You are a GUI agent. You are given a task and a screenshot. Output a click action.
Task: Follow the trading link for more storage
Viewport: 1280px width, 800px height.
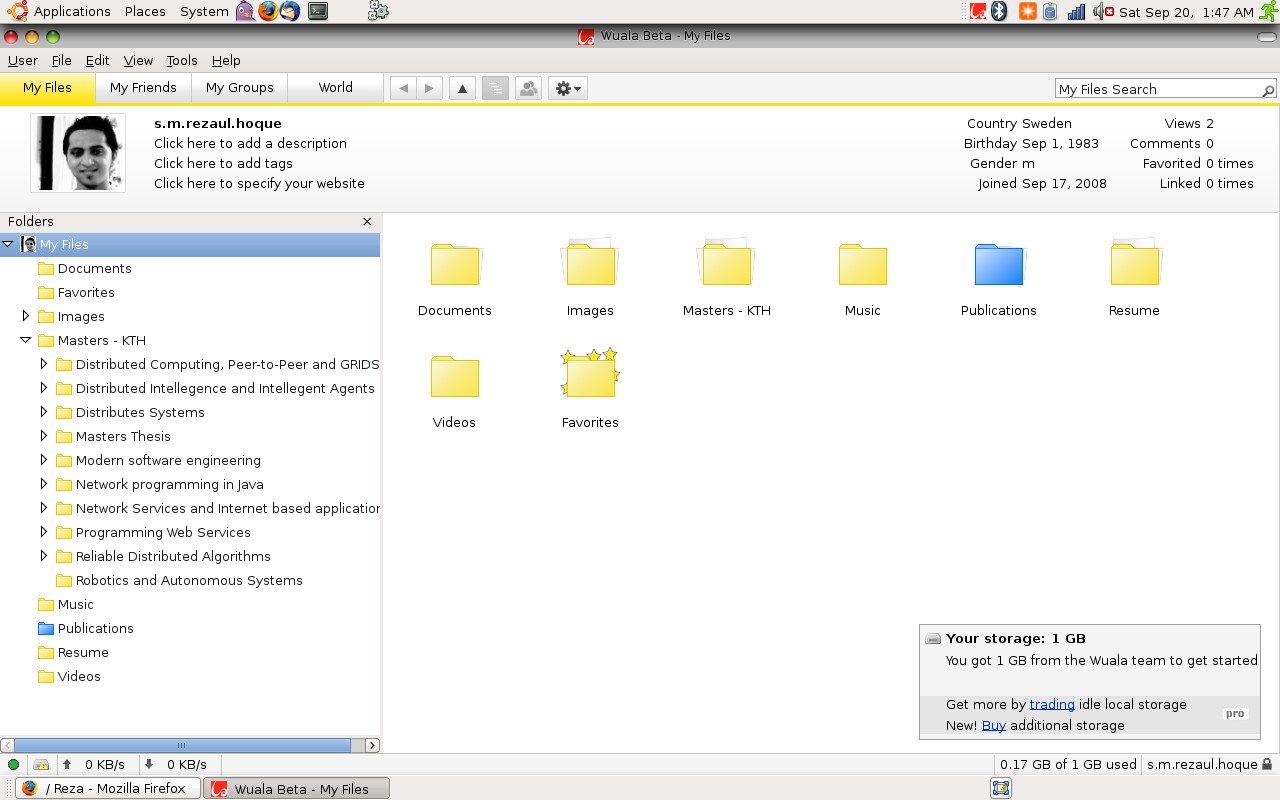click(1052, 704)
